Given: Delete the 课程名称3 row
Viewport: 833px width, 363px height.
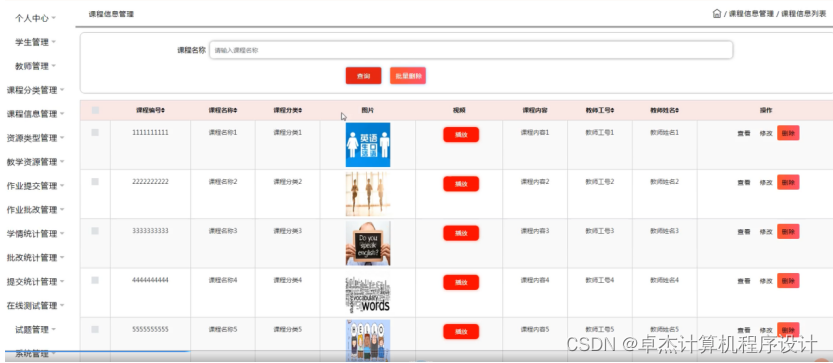Looking at the screenshot, I should (x=788, y=231).
